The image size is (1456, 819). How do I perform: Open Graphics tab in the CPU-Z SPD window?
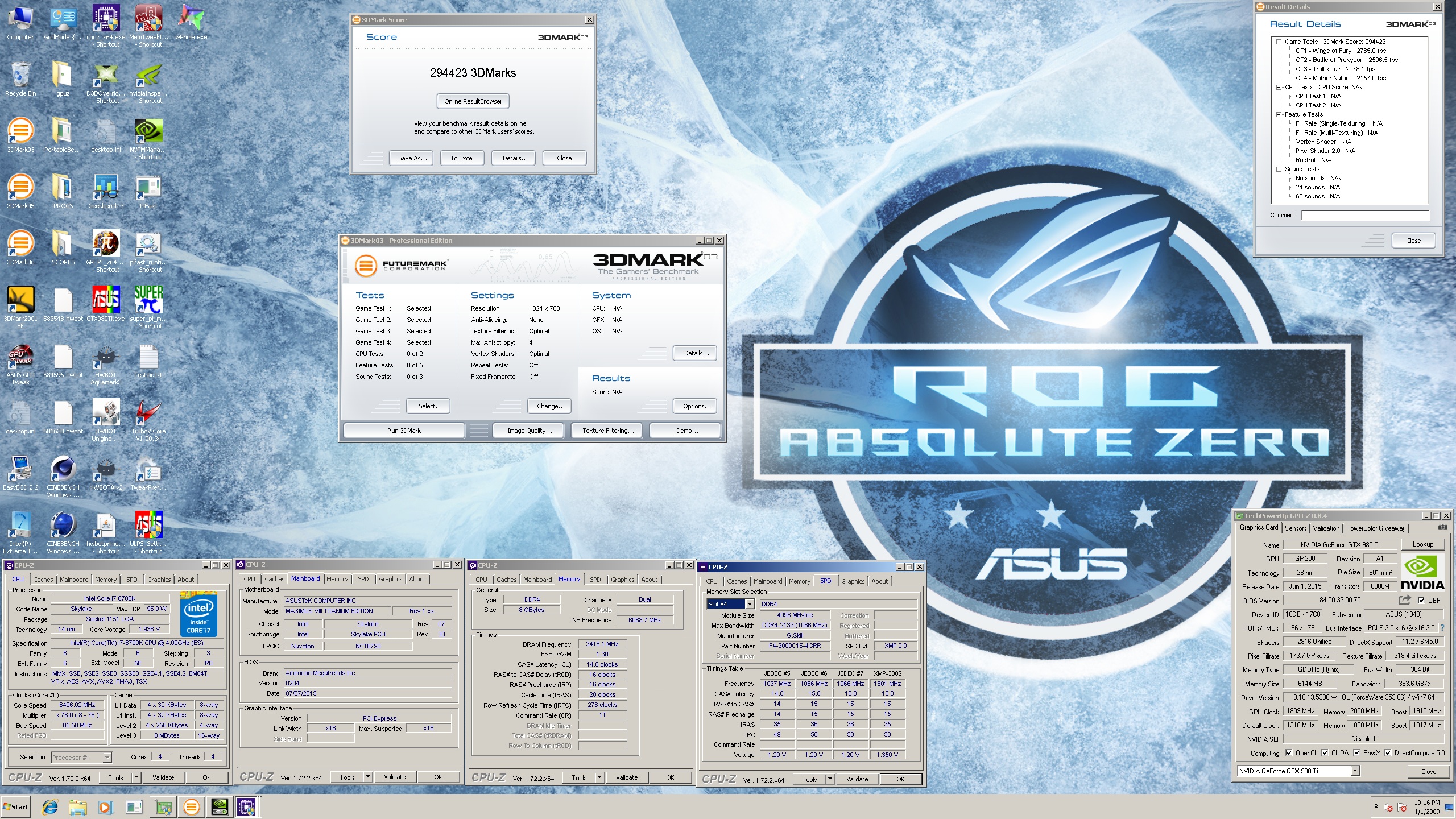(x=853, y=581)
